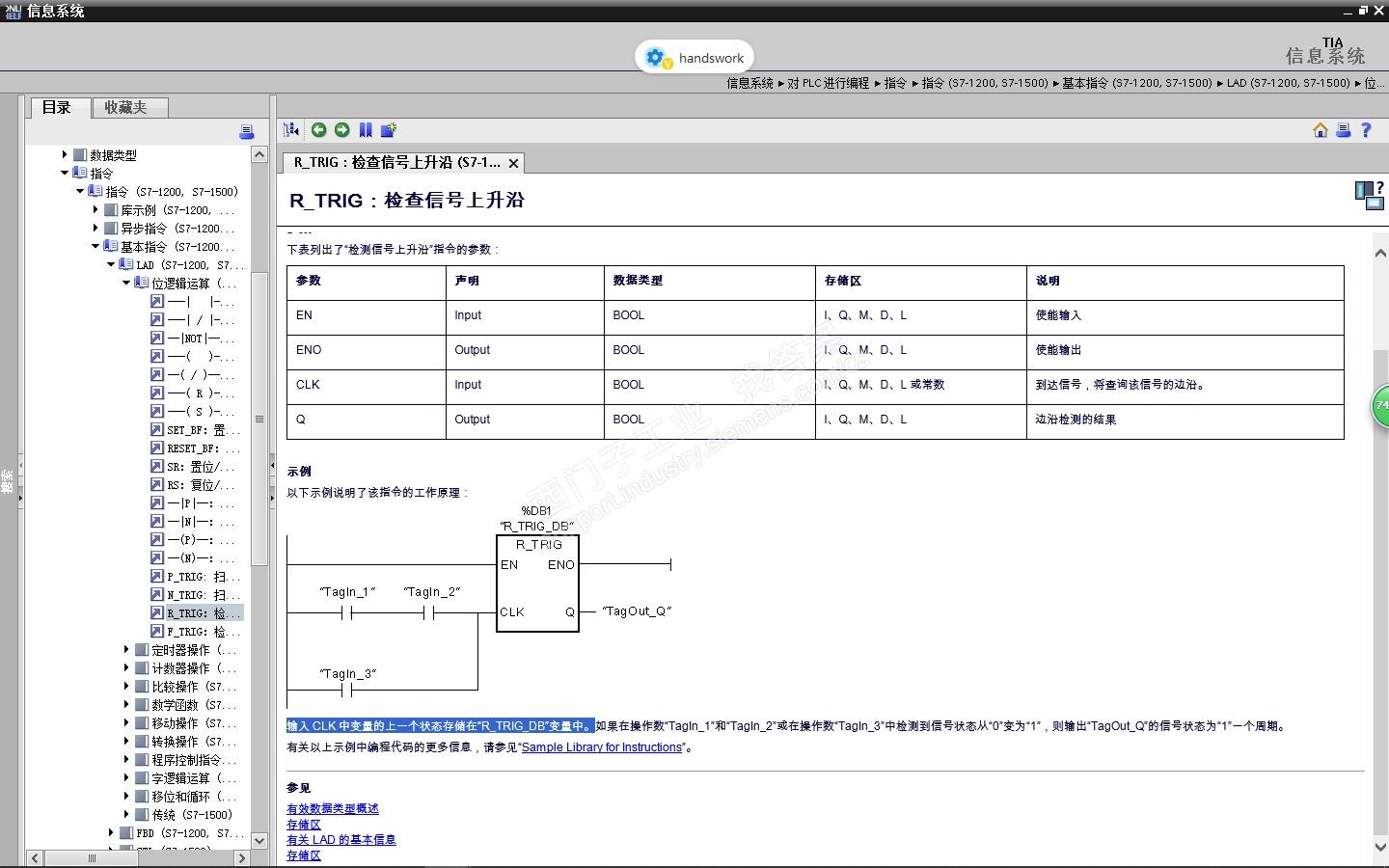Click the book icon beside LAD node
Screen dimensions: 1389x868
(x=126, y=264)
